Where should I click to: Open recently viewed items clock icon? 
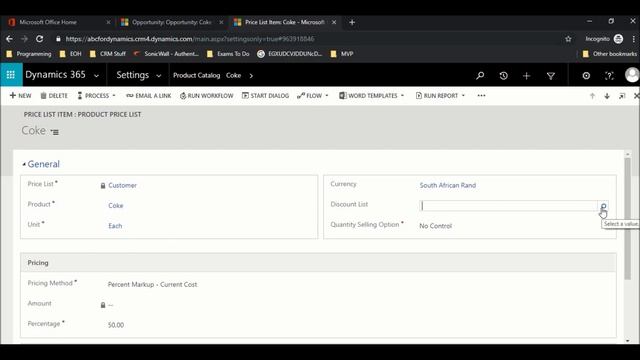(x=503, y=76)
